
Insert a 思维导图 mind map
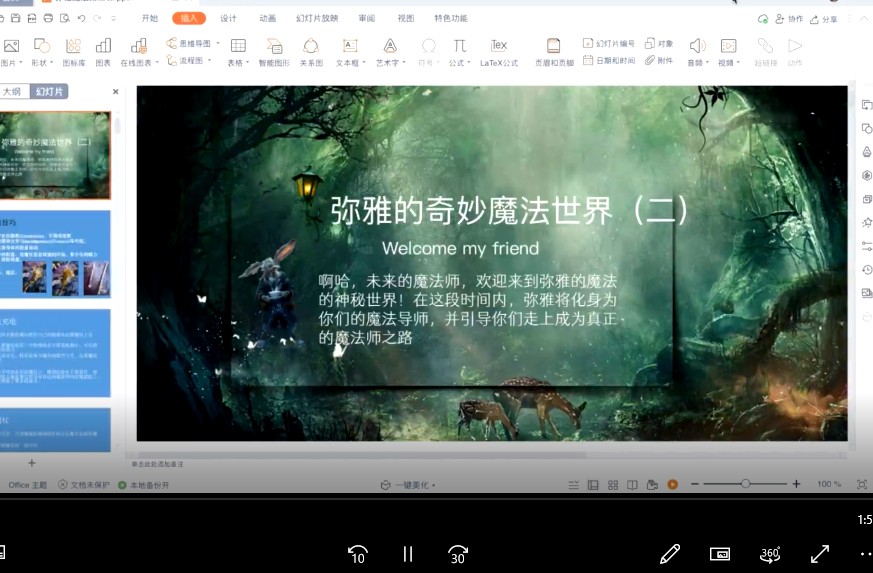point(189,43)
